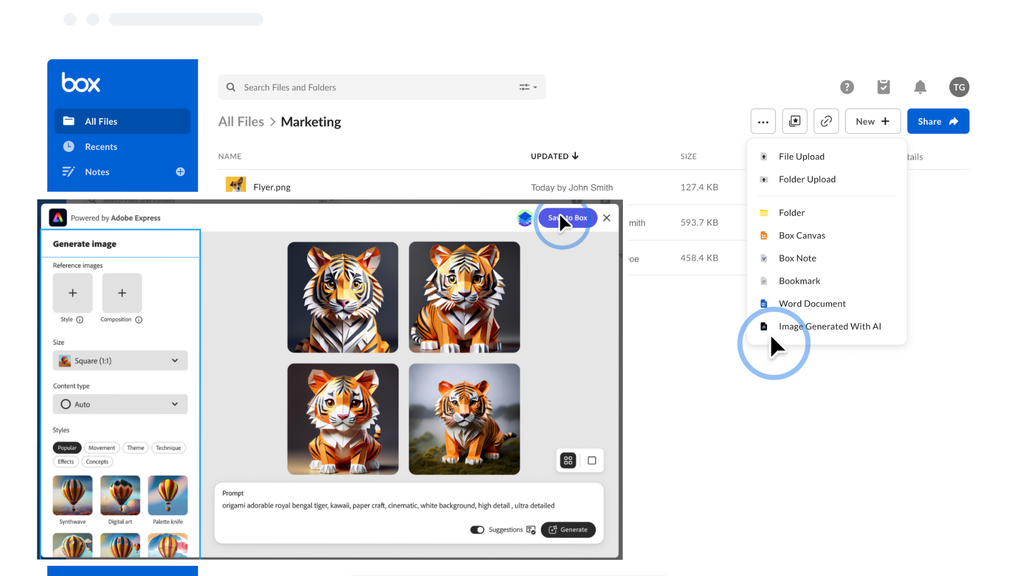The image size is (1024, 576).
Task: Add a Composition reference image
Action: [x=122, y=293]
